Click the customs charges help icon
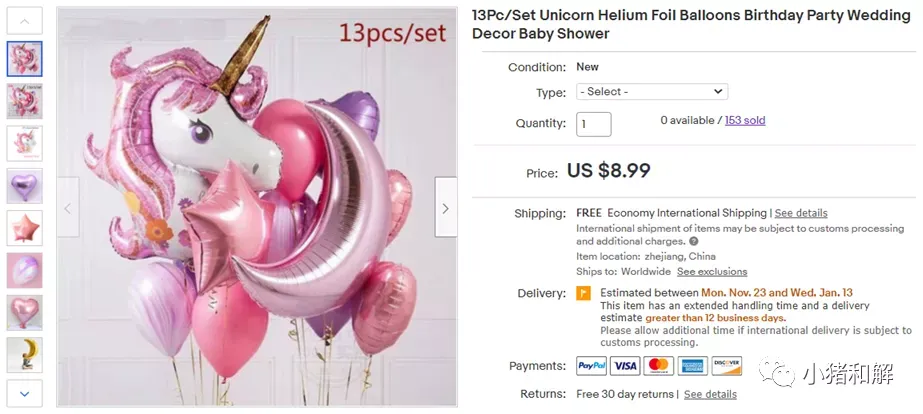Image resolution: width=923 pixels, height=414 pixels. pyautogui.click(x=693, y=241)
